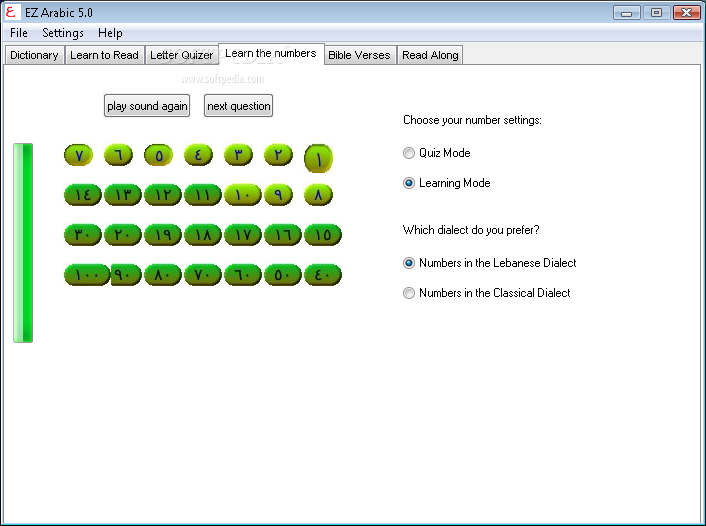This screenshot has height=526, width=706.
Task: Click the Arabic number 10 button
Action: pos(243,195)
